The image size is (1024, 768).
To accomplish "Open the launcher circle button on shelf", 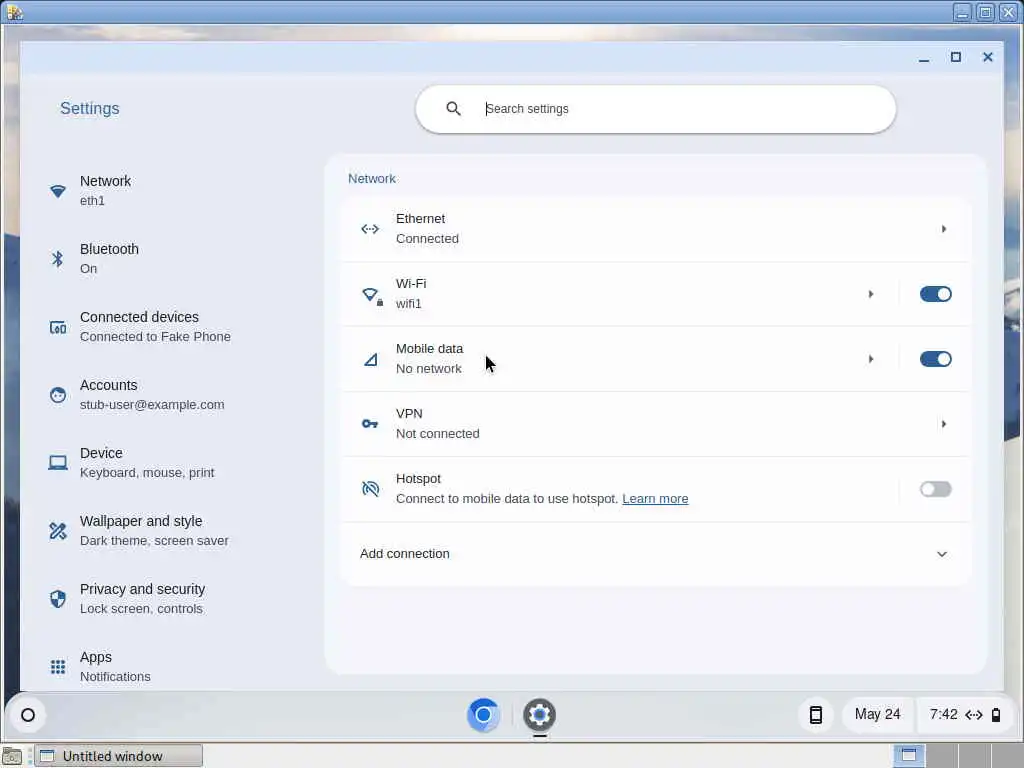I will click(x=28, y=715).
